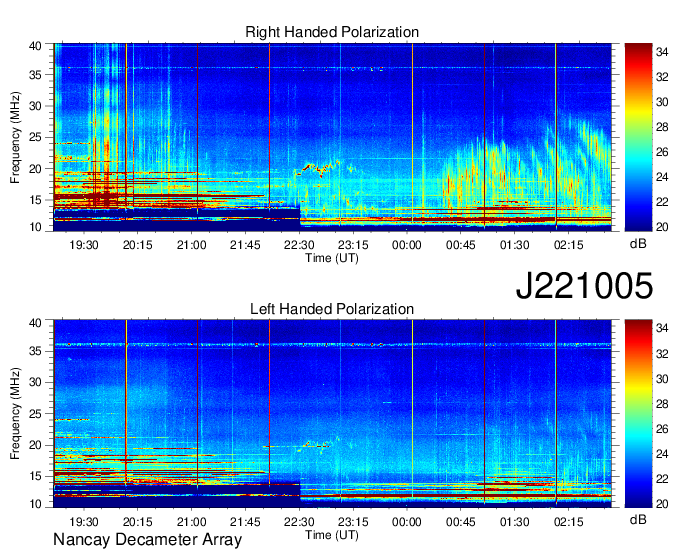Click the '30' value on the upper colorbar

coord(662,102)
